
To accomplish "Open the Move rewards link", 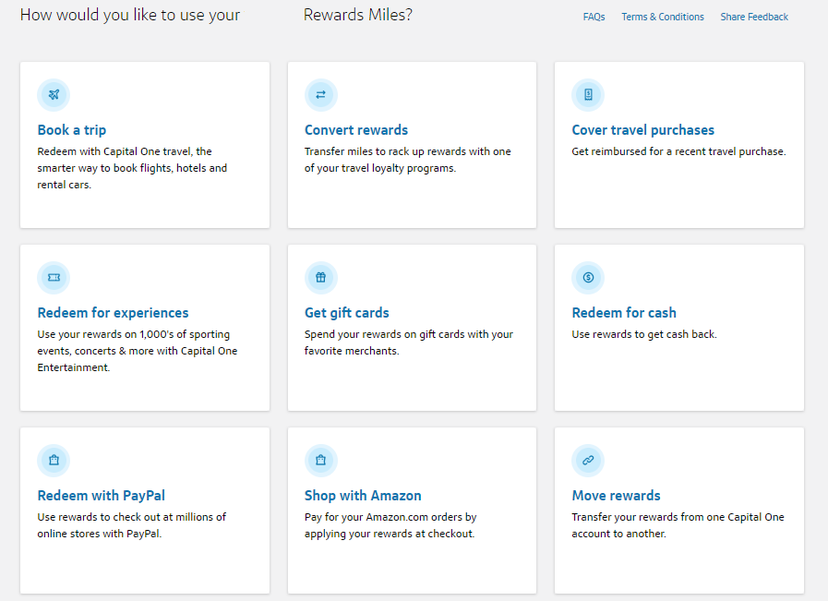I will tap(617, 495).
